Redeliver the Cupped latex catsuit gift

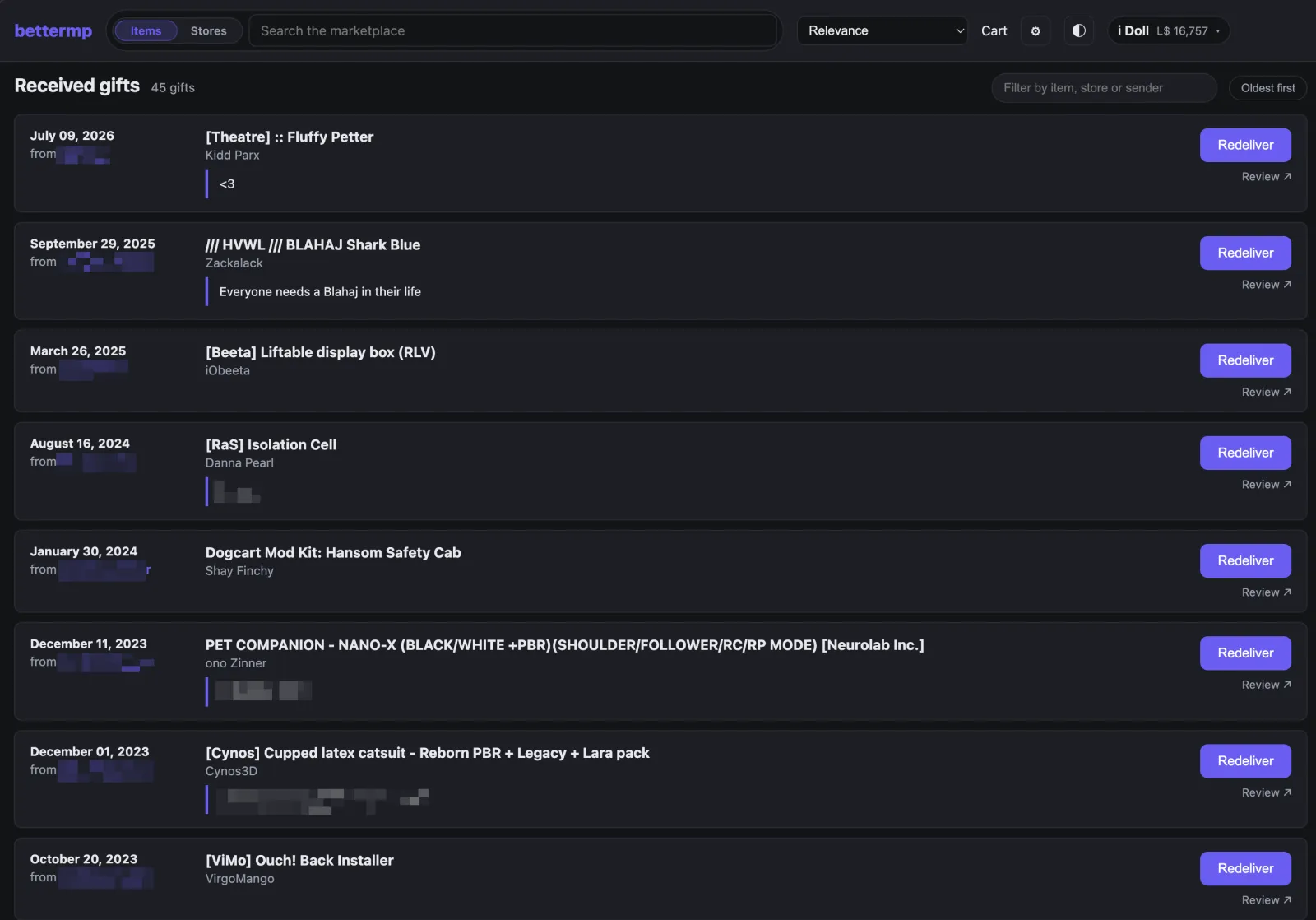tap(1245, 761)
